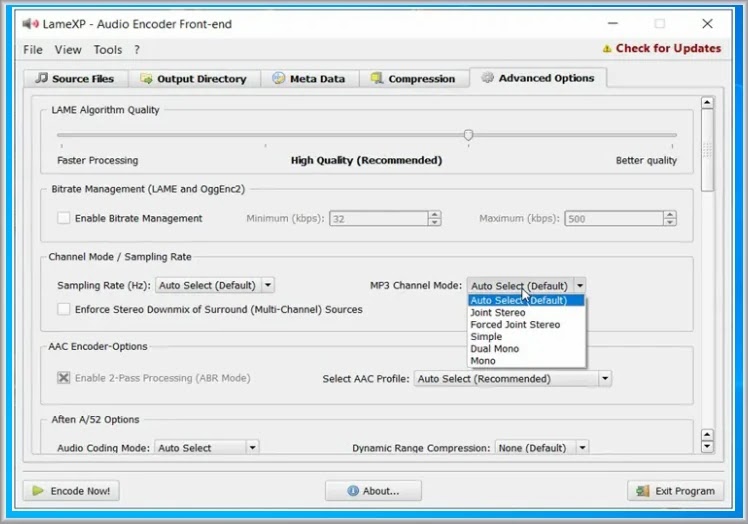This screenshot has width=748, height=524.
Task: Collapse the MP3 Channel Mode dropdown arrow
Action: (x=580, y=285)
